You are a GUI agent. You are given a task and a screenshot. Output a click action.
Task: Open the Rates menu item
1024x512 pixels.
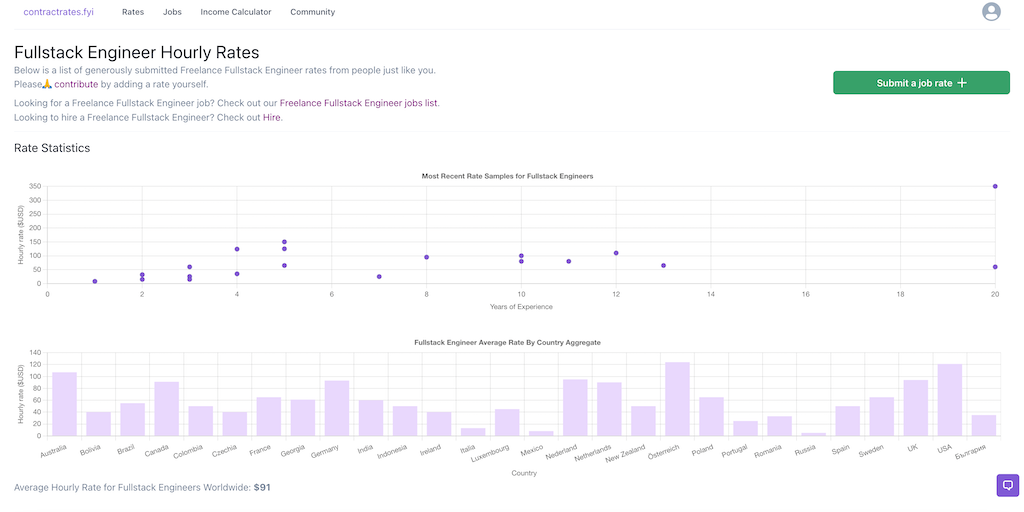coord(132,12)
